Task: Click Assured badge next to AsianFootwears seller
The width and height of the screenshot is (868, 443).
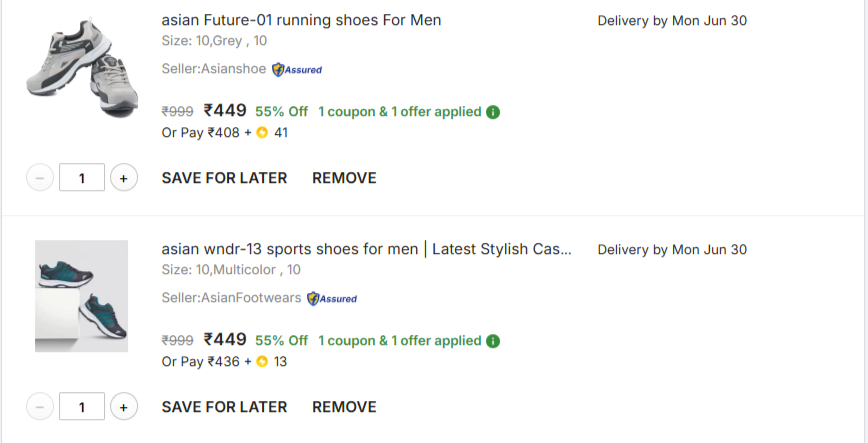Action: point(332,299)
